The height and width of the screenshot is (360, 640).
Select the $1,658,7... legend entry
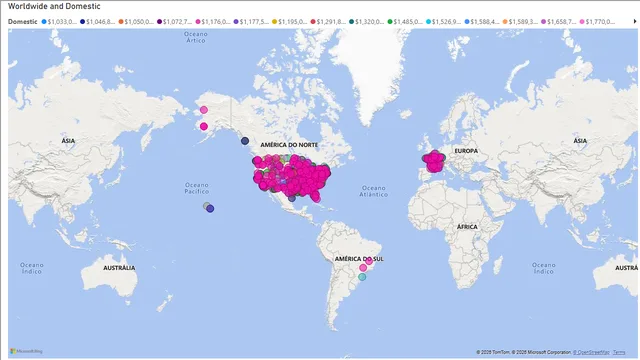pyautogui.click(x=558, y=22)
